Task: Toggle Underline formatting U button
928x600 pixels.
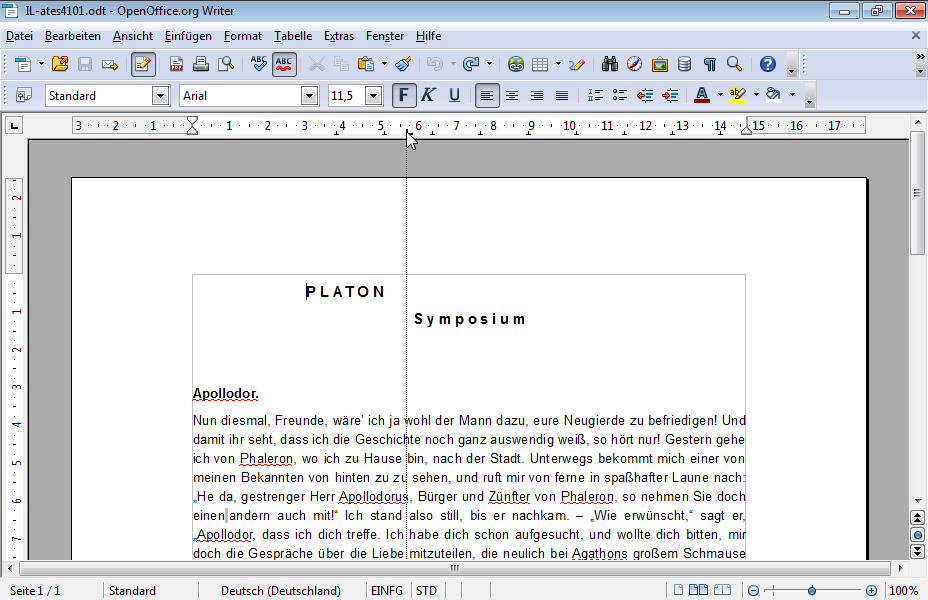Action: click(454, 95)
